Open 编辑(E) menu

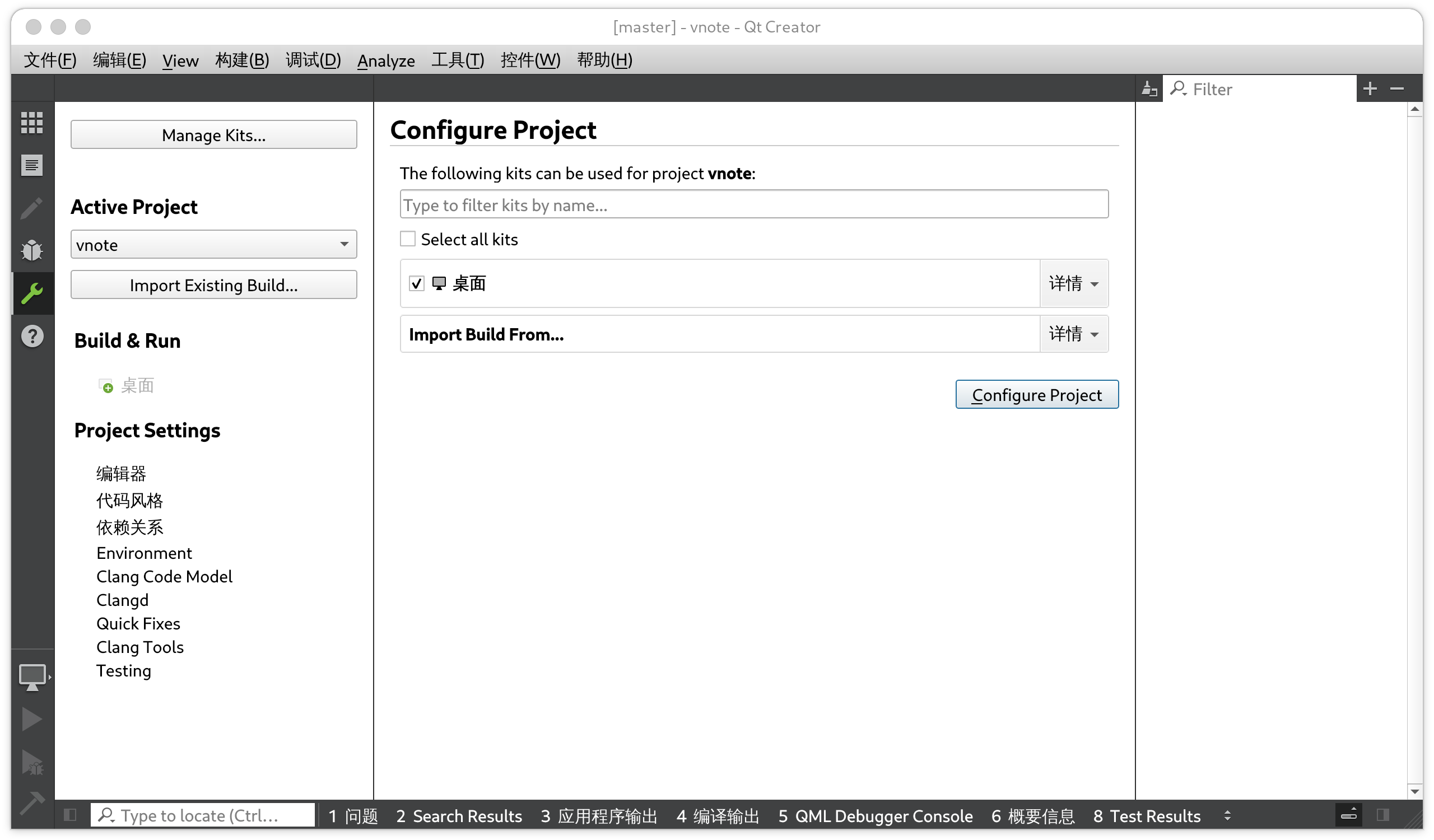pyautogui.click(x=119, y=60)
